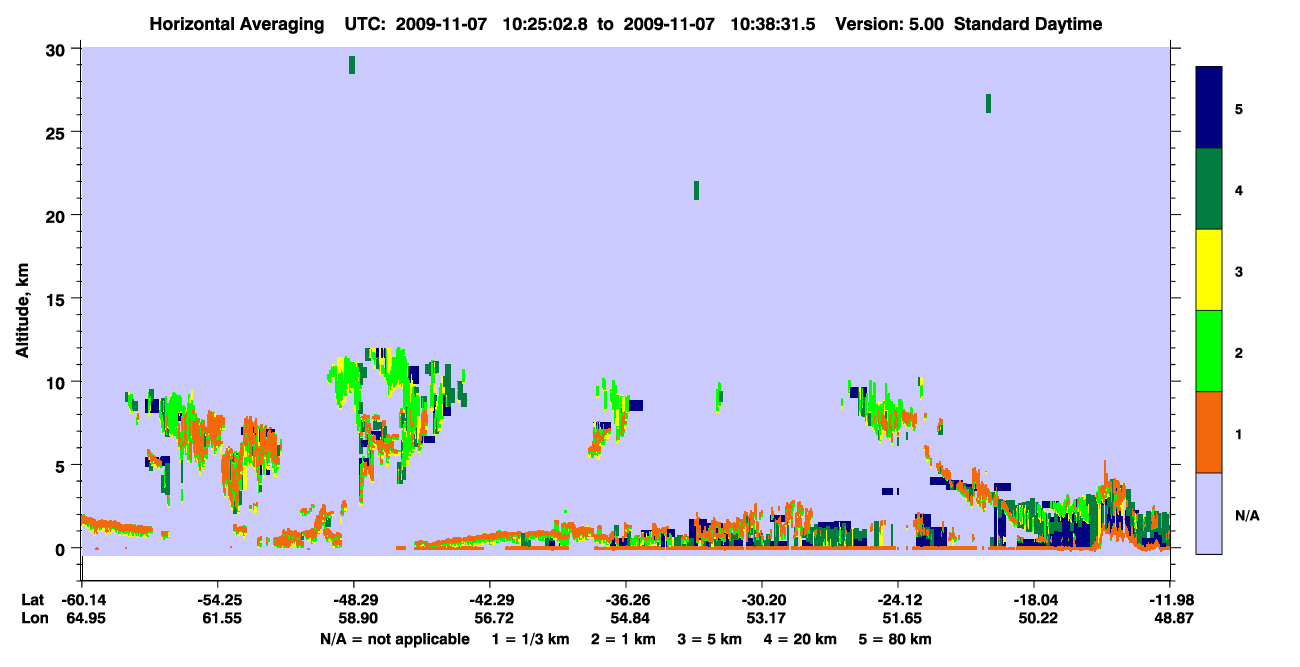Click the colorbar label 1
The image size is (1300, 667).
(x=1239, y=432)
